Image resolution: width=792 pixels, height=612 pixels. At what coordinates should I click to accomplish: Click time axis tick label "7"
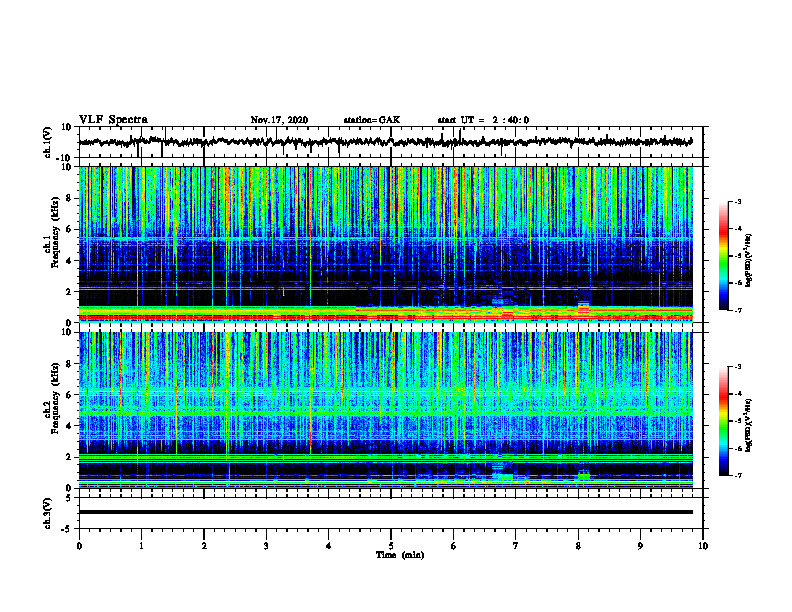516,546
